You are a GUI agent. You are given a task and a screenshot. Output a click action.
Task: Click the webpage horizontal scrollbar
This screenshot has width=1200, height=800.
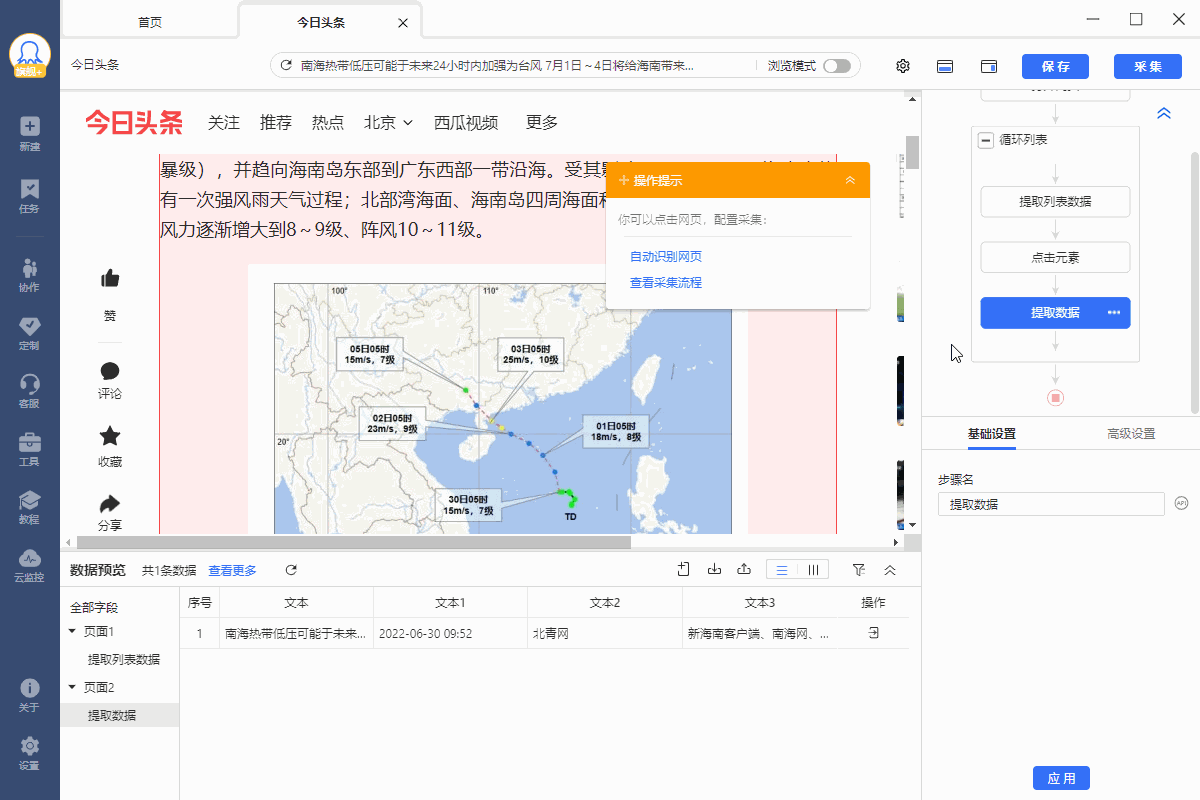coord(354,542)
